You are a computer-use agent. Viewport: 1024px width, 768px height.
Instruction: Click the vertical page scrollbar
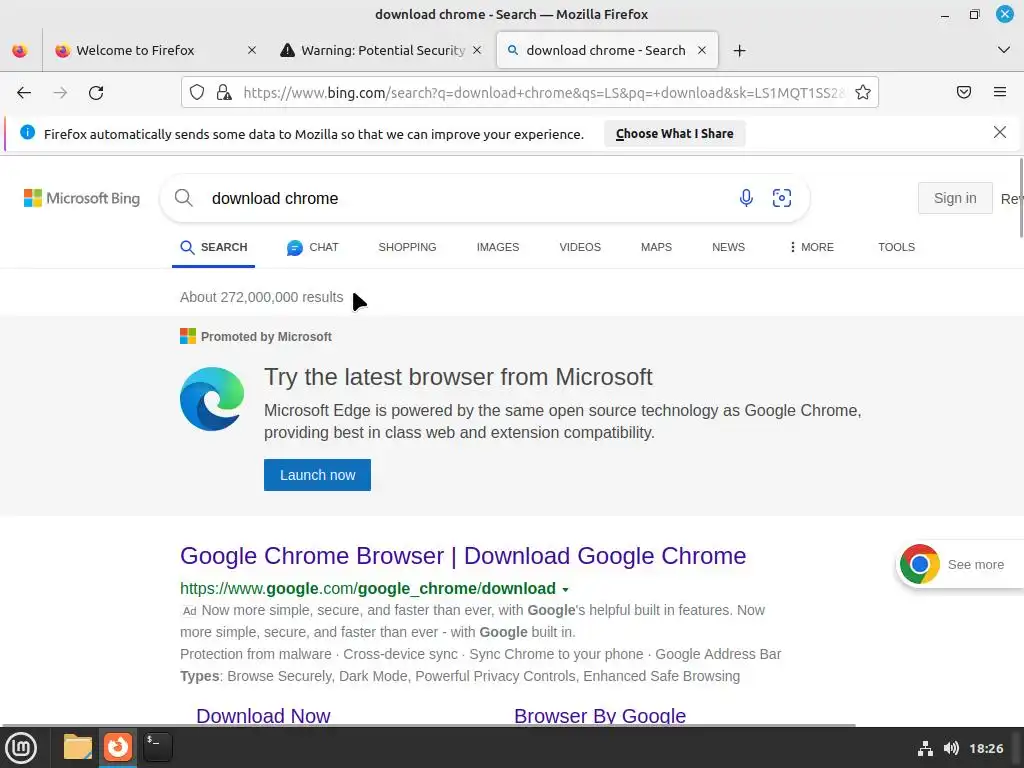(1021, 197)
